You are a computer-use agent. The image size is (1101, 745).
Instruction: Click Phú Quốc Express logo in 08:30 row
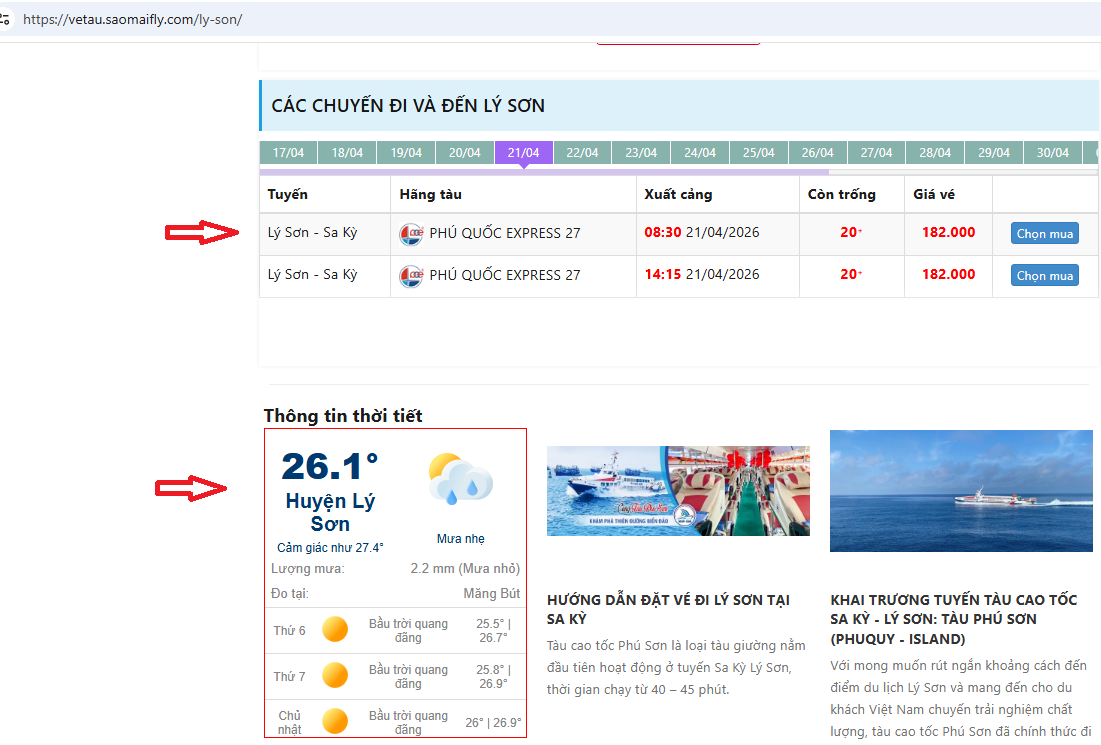[411, 234]
